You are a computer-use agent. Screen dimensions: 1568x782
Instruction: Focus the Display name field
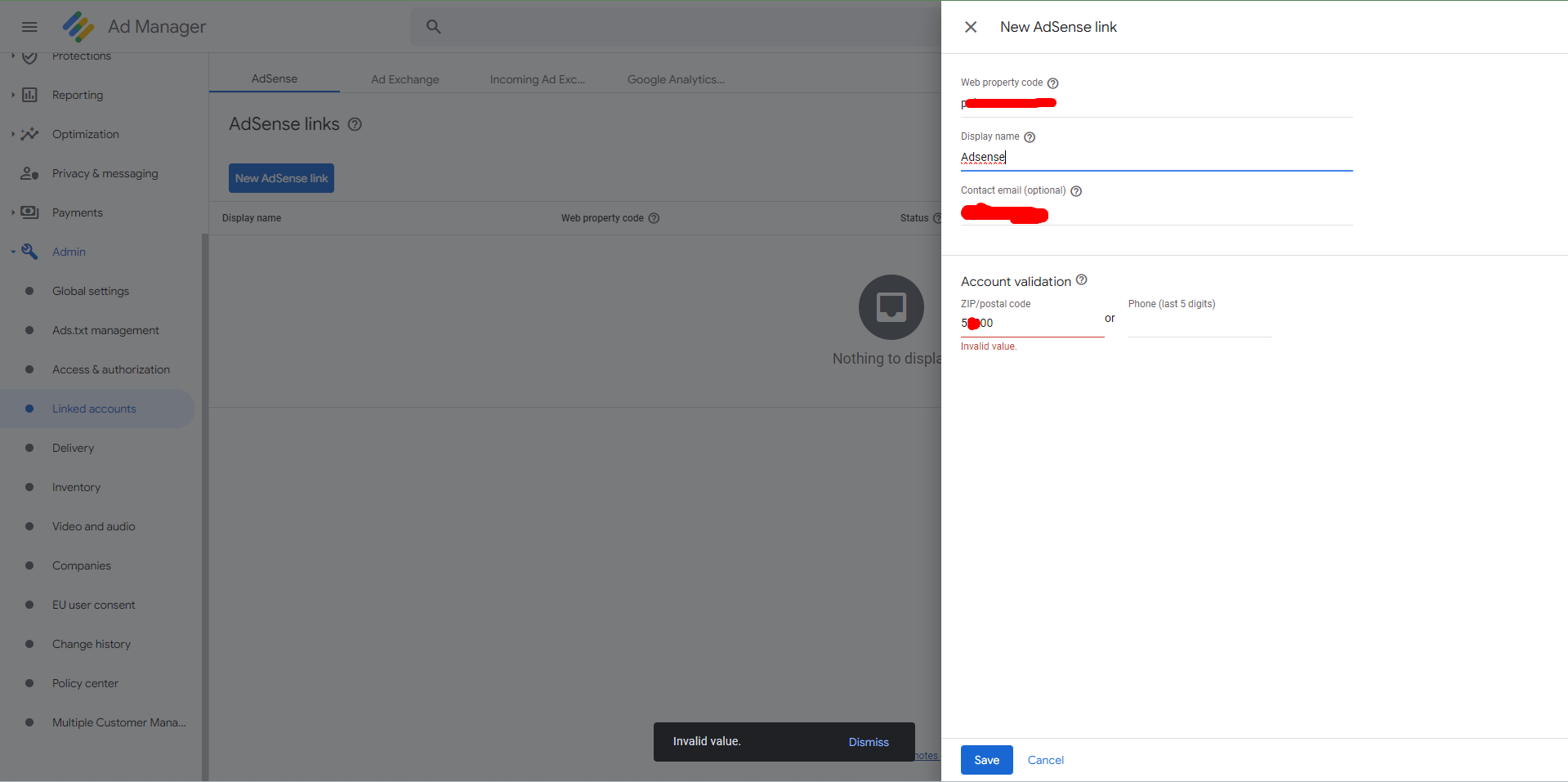(x=1156, y=157)
